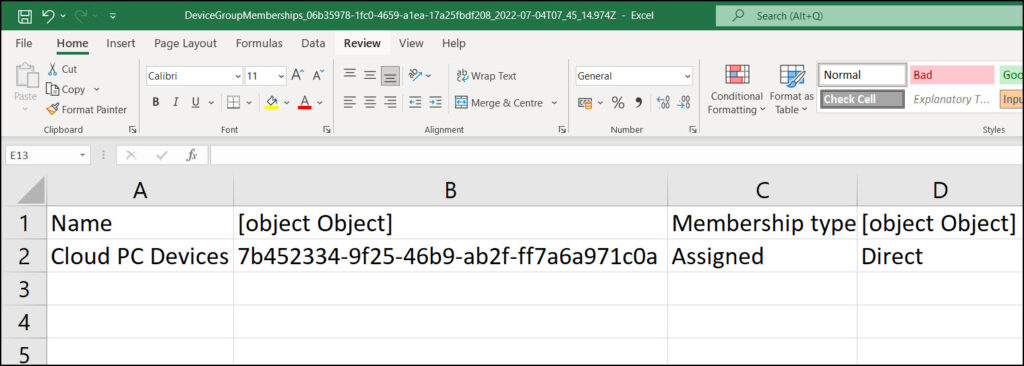This screenshot has height=366, width=1024.
Task: Open the Undo history dropdown arrow
Action: point(63,16)
